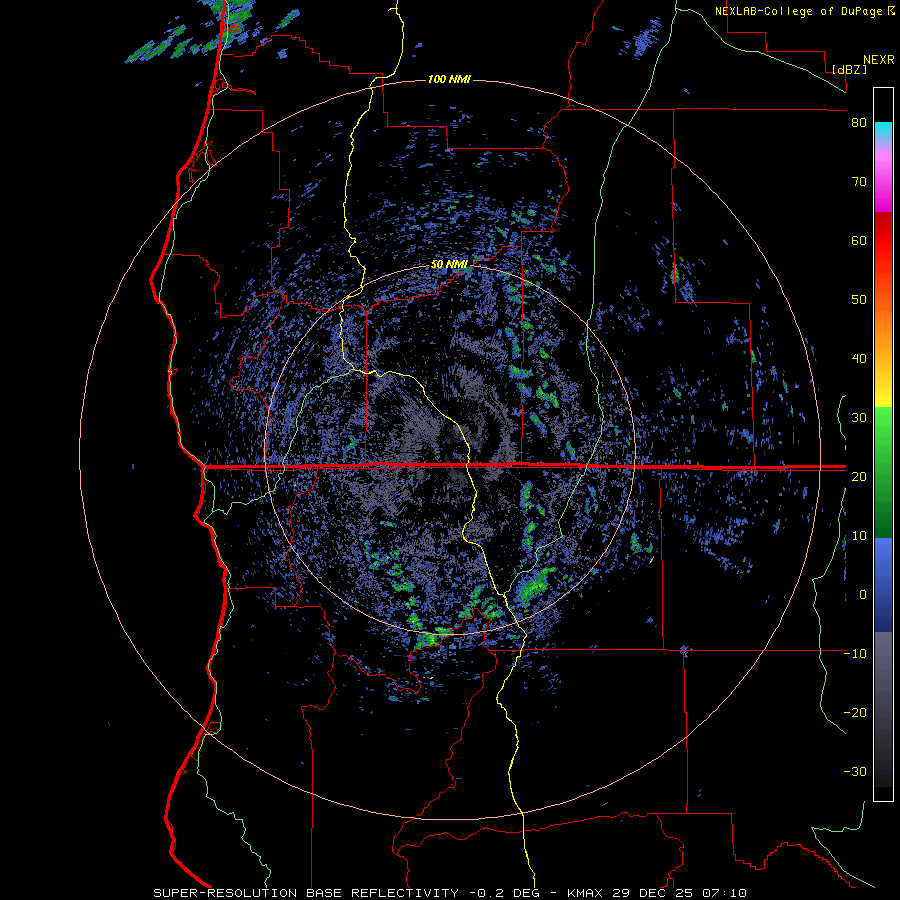Click the KMAX station identifier in caption
The height and width of the screenshot is (900, 900).
coord(586,893)
